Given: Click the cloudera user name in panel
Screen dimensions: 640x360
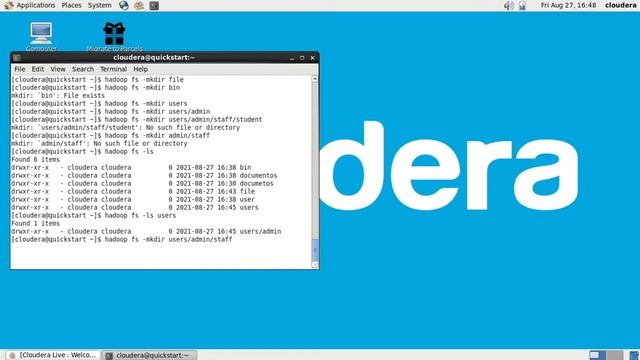Looking at the screenshot, I should point(620,5).
